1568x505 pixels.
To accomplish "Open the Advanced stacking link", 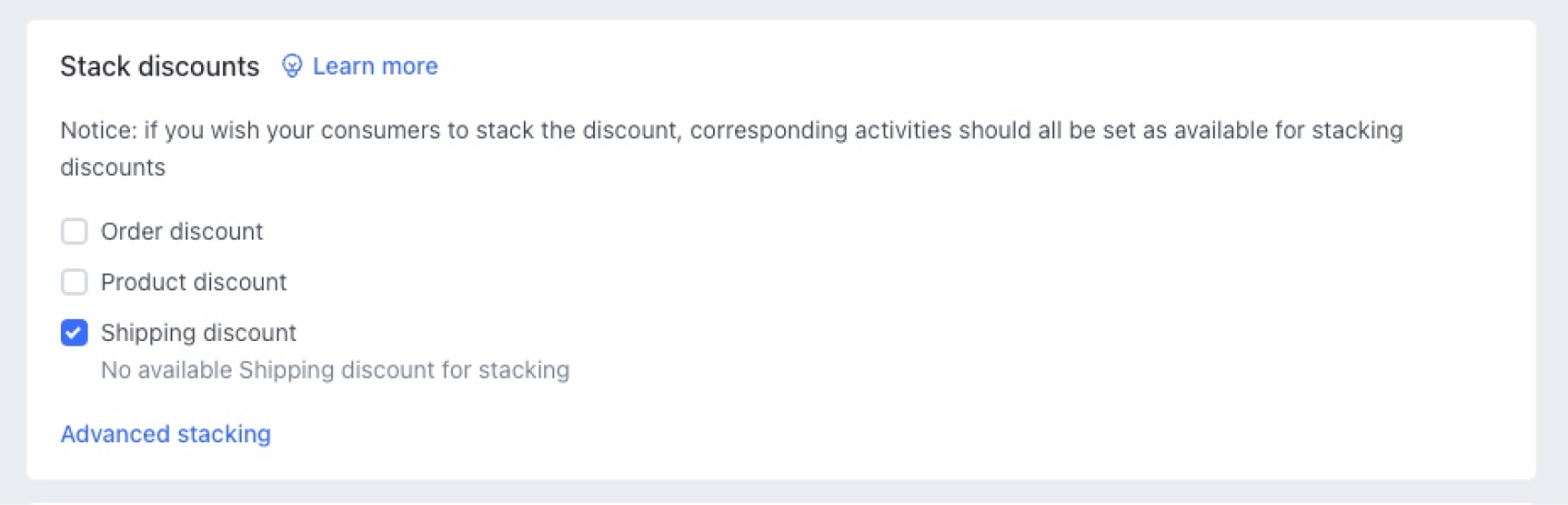I will tap(165, 434).
